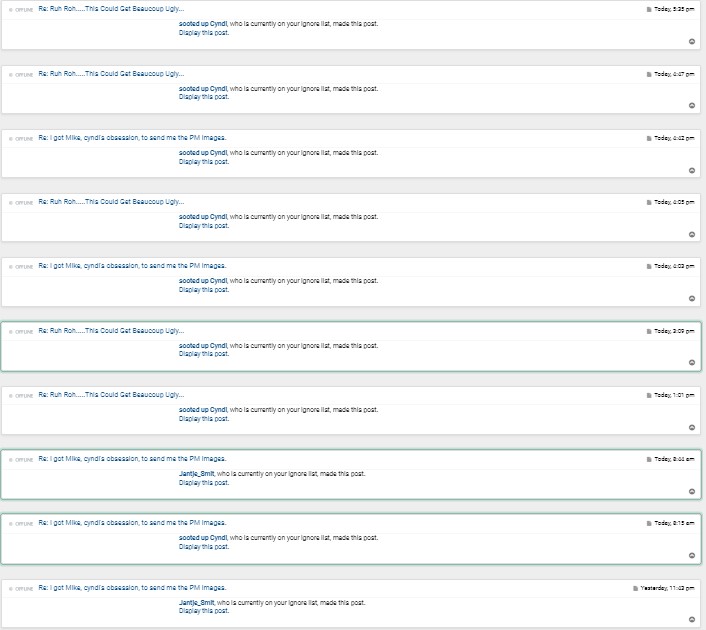Display the ignored post from 5:35 pm

(204, 33)
